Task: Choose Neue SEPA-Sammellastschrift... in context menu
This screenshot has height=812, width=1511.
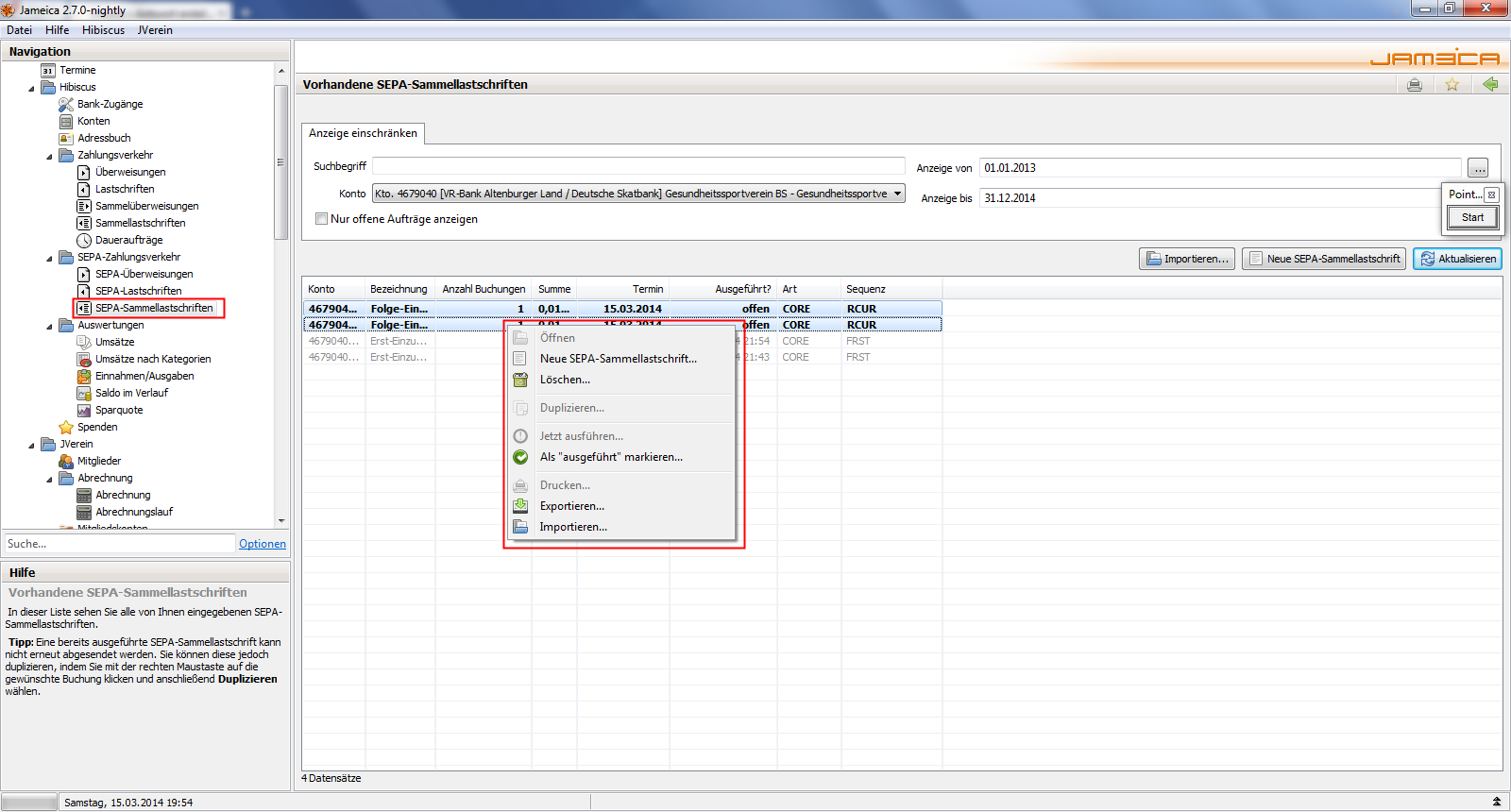Action: (619, 359)
